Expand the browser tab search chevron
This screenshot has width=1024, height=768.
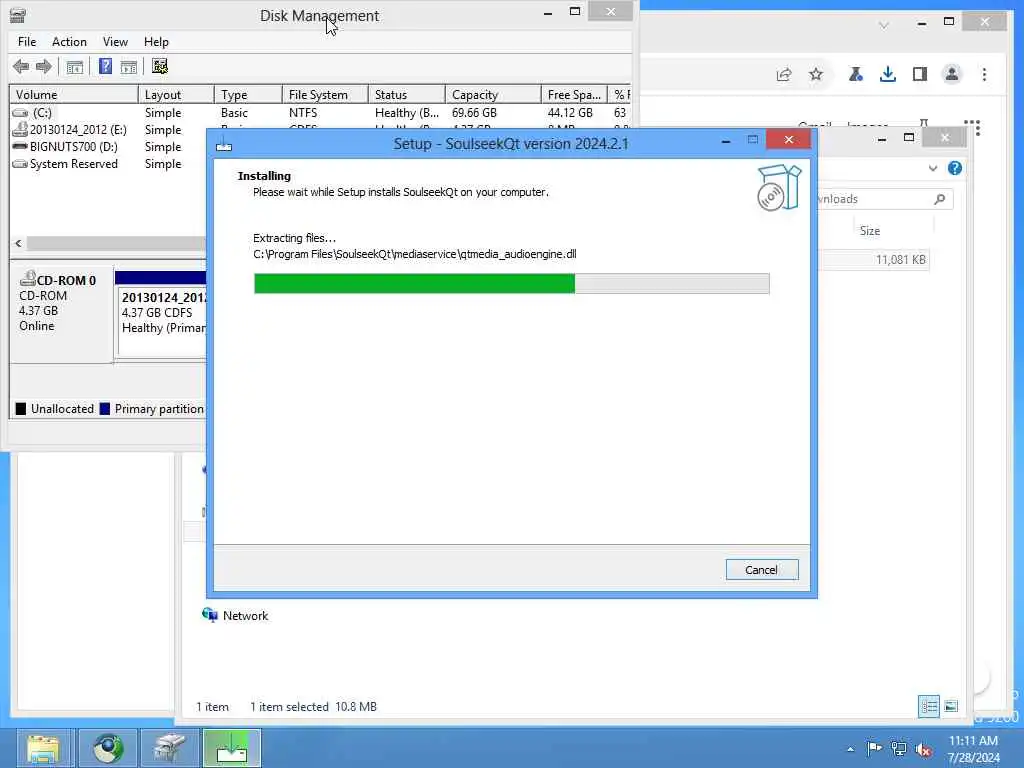coord(884,25)
